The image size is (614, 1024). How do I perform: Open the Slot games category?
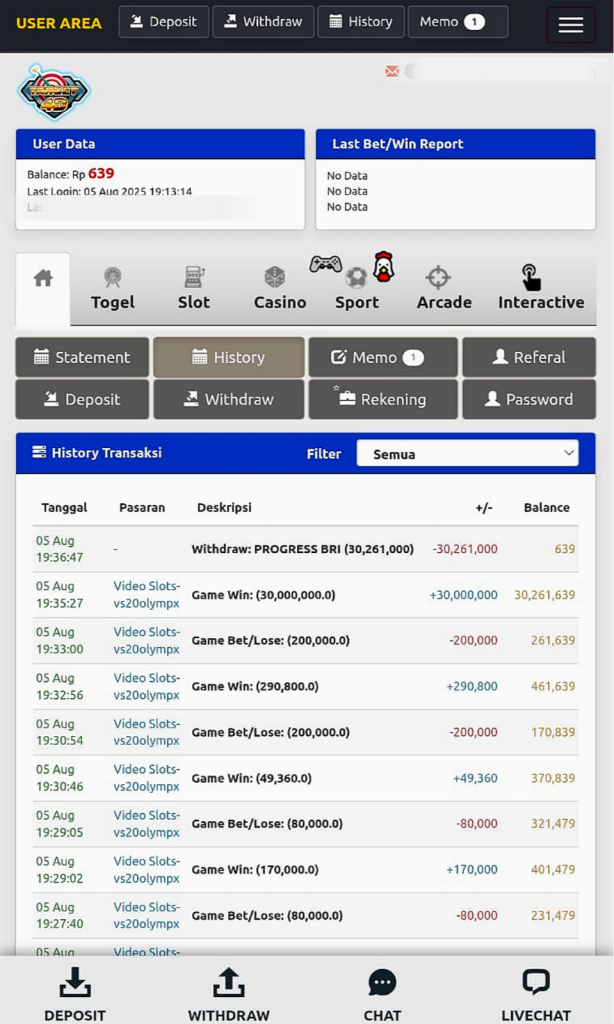point(194,288)
